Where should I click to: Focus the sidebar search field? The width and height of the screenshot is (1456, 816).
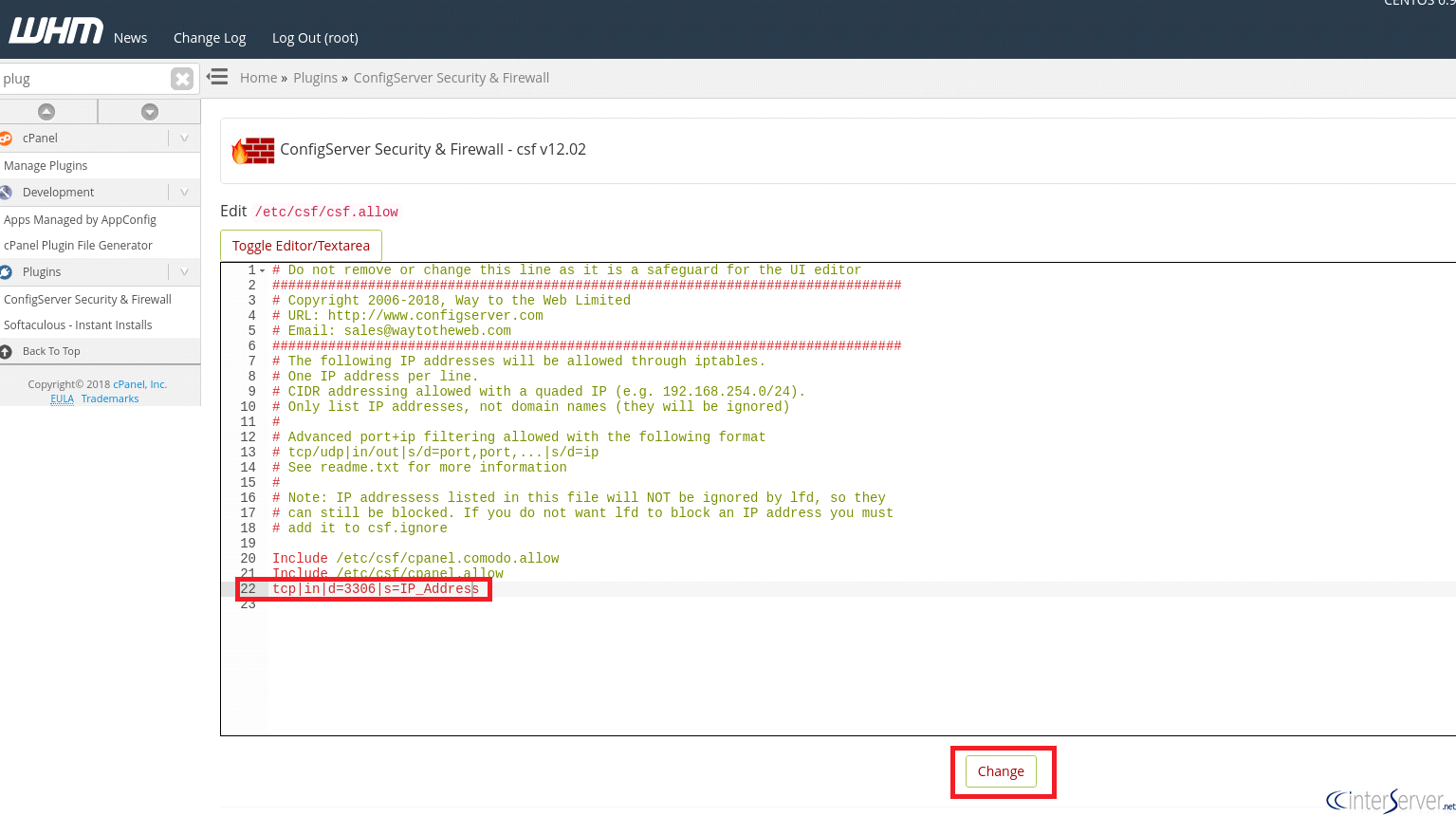[85, 79]
